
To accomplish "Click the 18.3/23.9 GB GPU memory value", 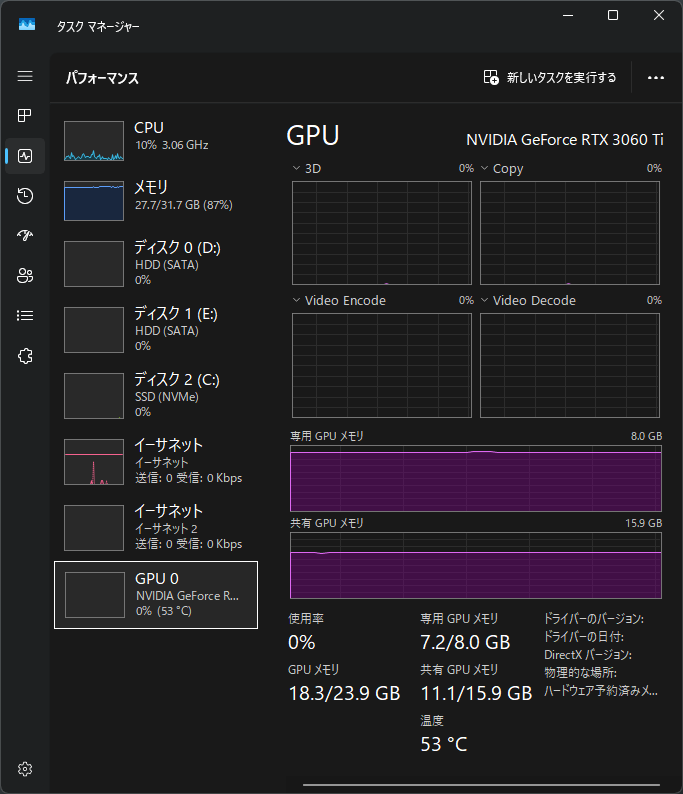I will click(x=344, y=693).
